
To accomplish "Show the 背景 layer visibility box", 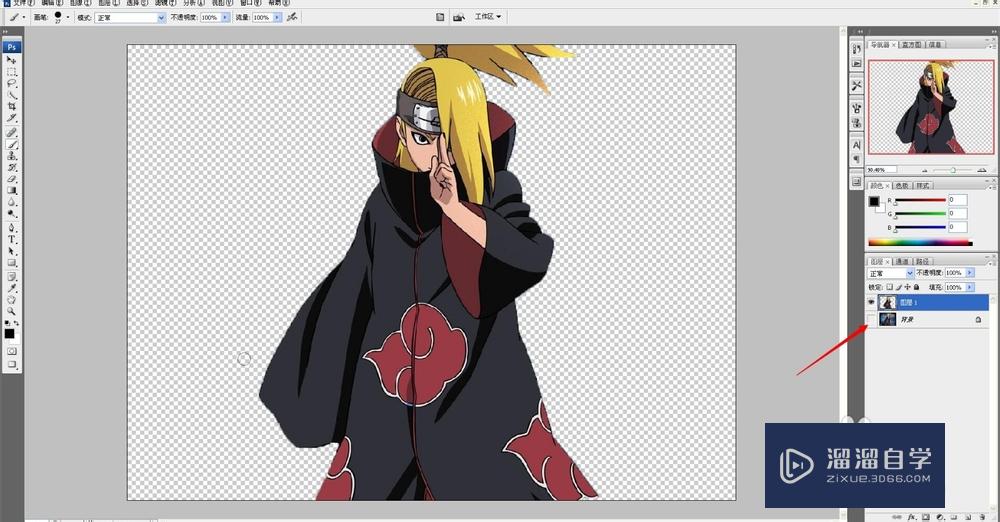I will tap(871, 320).
